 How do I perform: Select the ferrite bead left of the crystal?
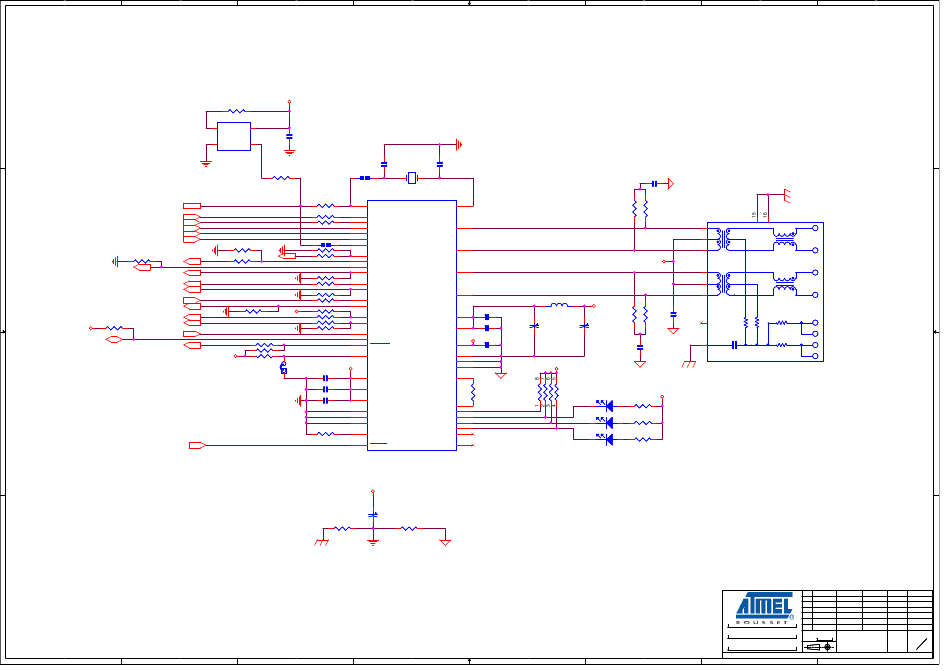coord(365,178)
